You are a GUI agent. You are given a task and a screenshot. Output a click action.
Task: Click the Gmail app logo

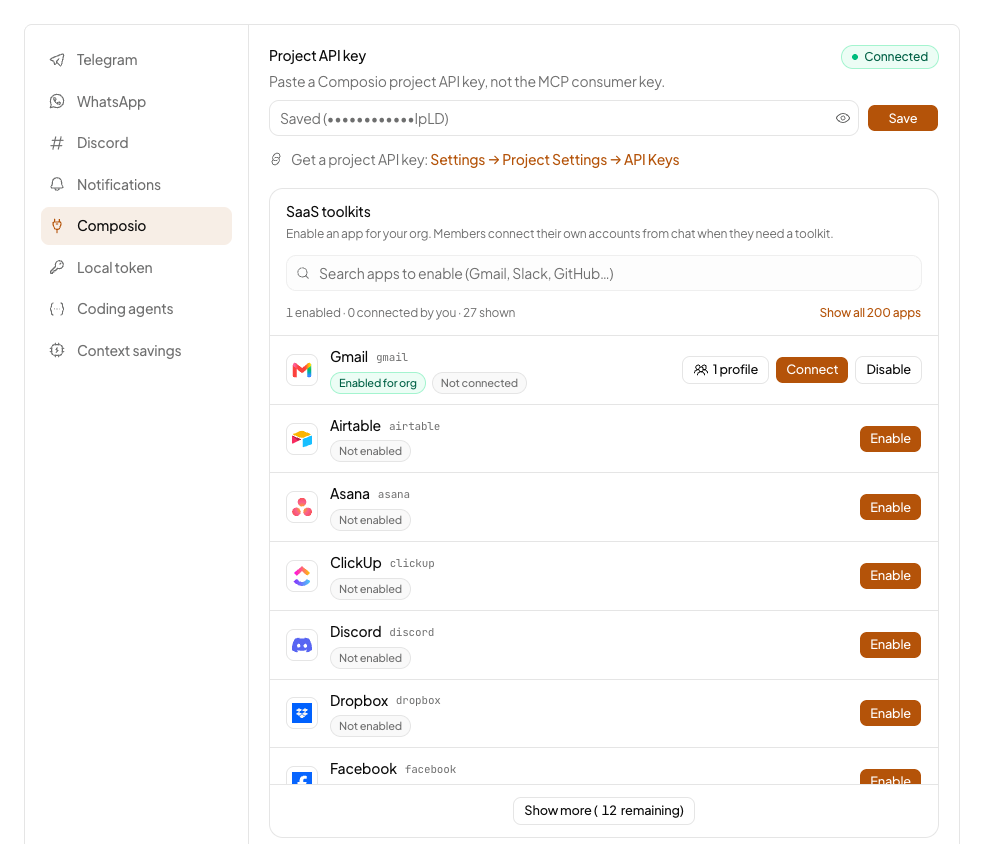[302, 370]
